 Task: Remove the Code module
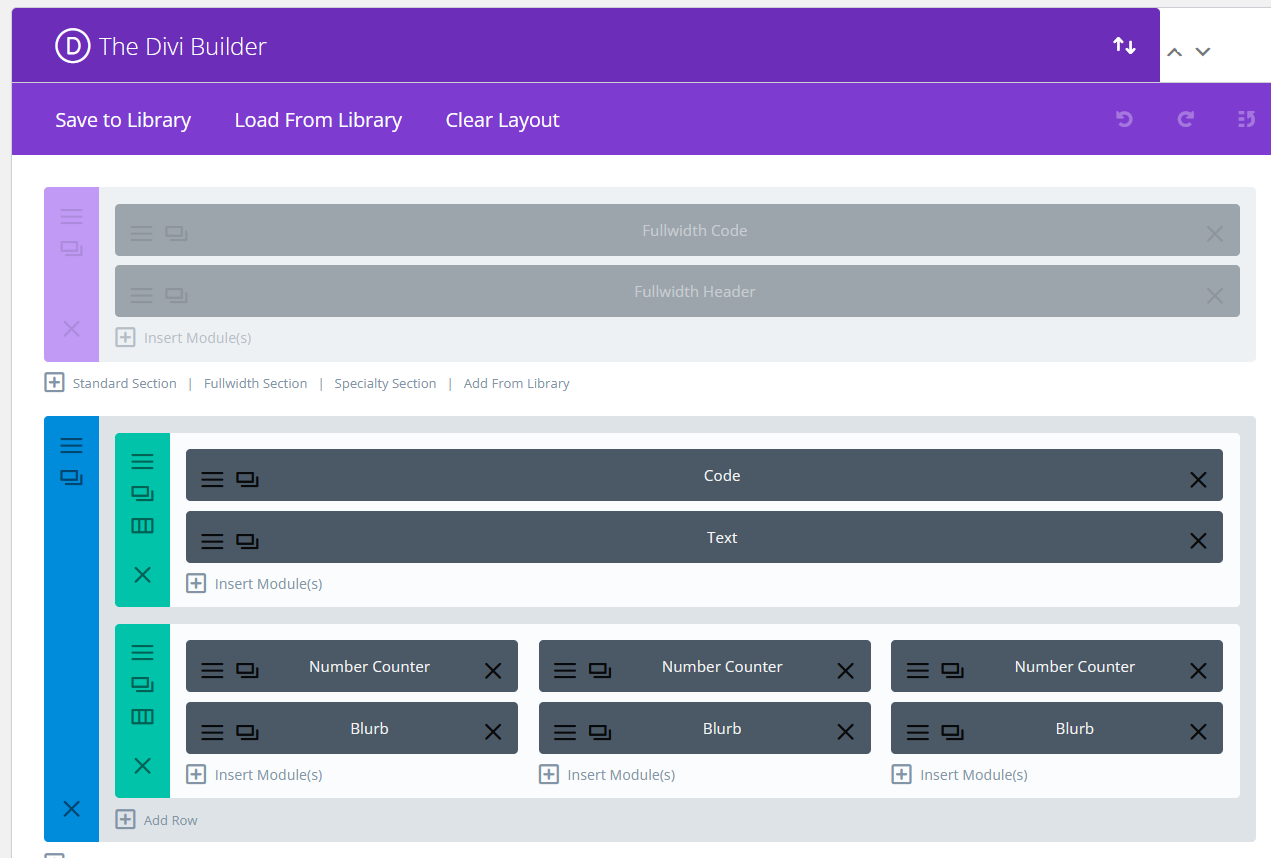(x=1198, y=480)
